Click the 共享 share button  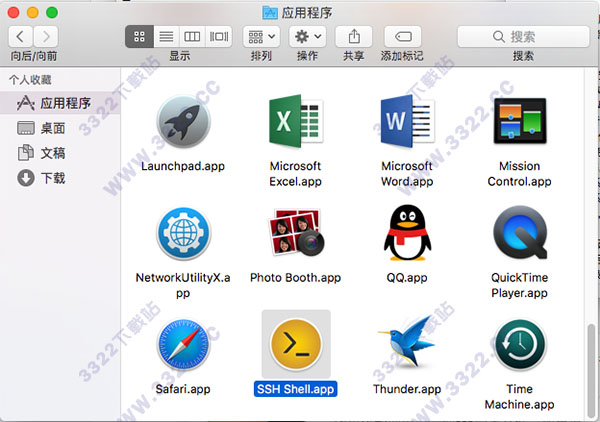[x=354, y=37]
